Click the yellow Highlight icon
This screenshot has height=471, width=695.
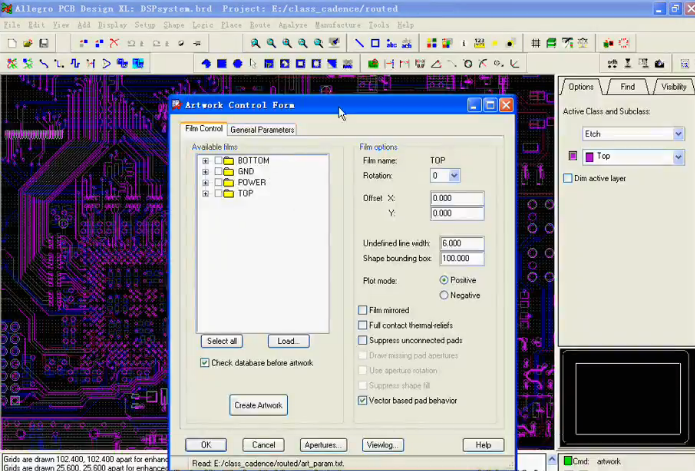coord(495,43)
